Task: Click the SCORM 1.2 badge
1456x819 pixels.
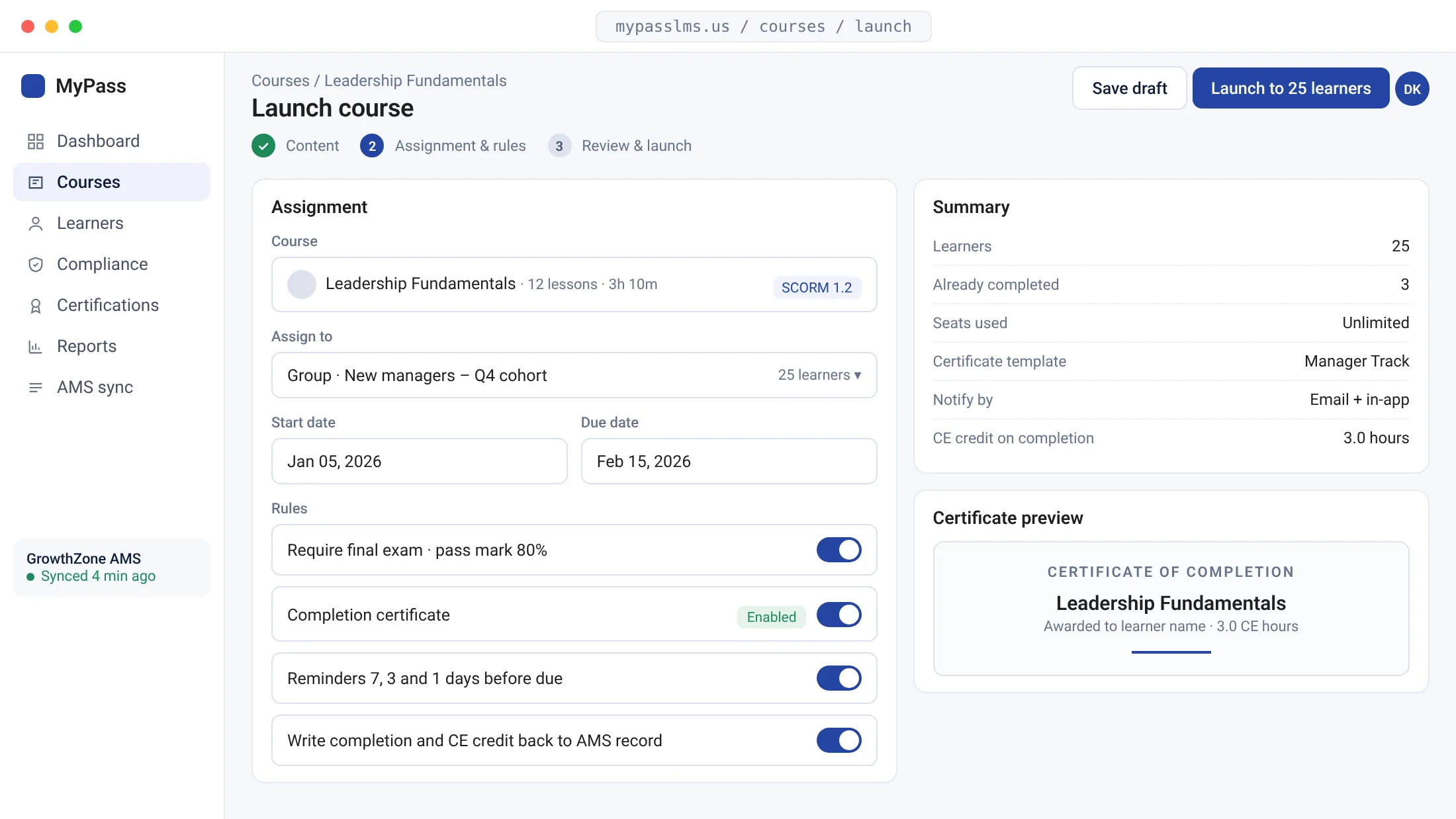Action: coord(817,288)
